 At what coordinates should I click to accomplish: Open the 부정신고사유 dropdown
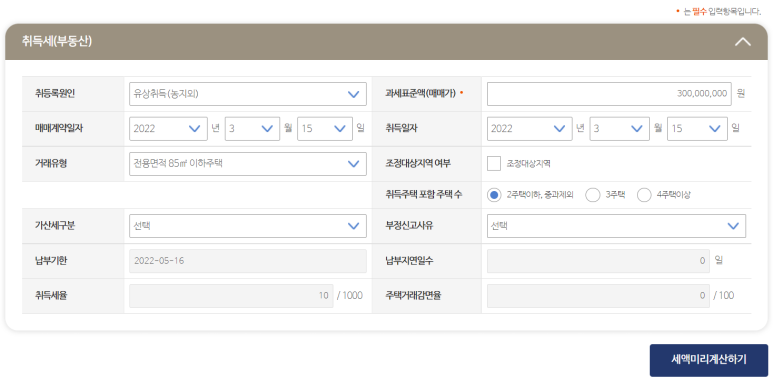click(x=616, y=226)
